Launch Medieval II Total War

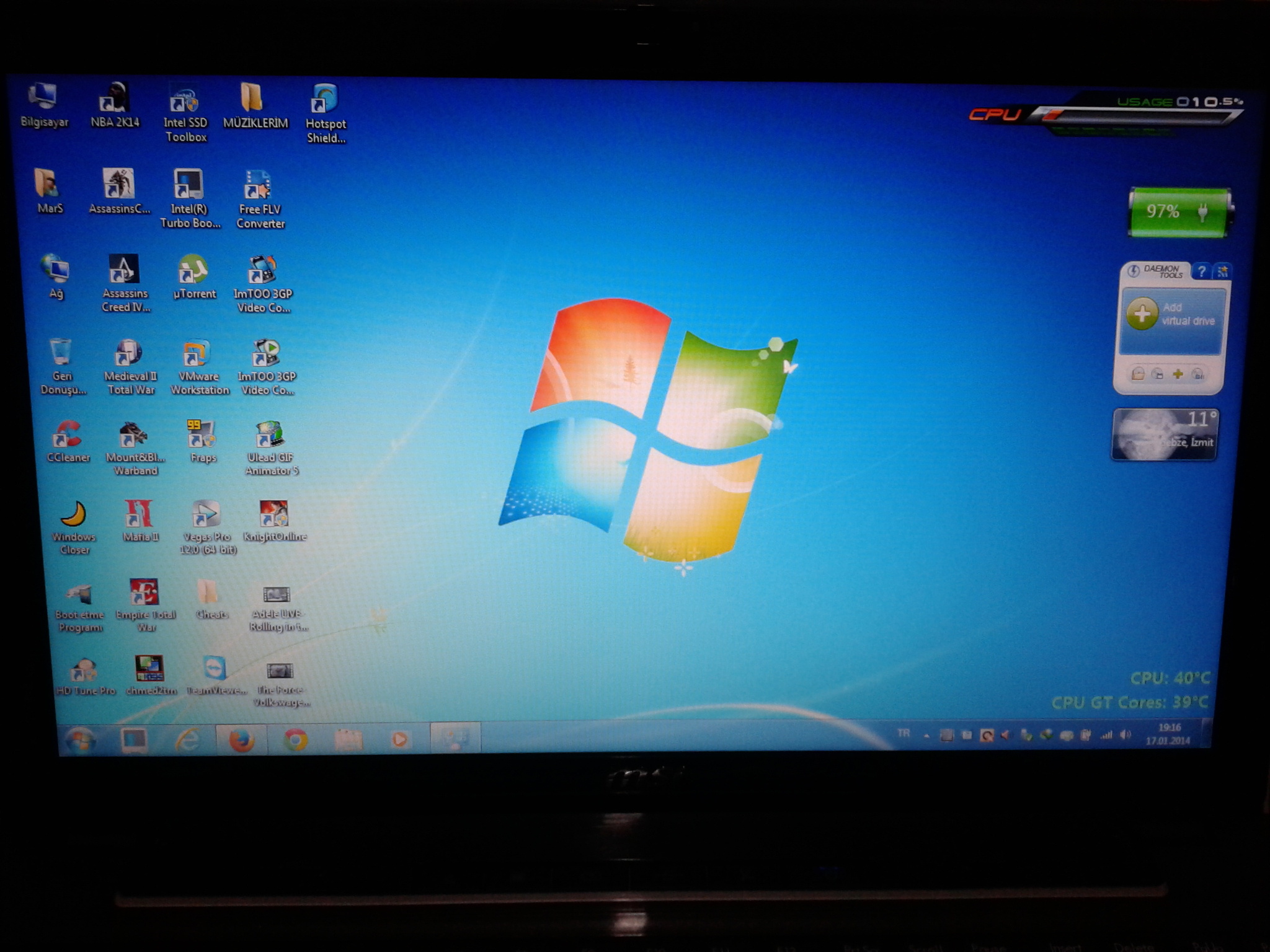[130, 367]
